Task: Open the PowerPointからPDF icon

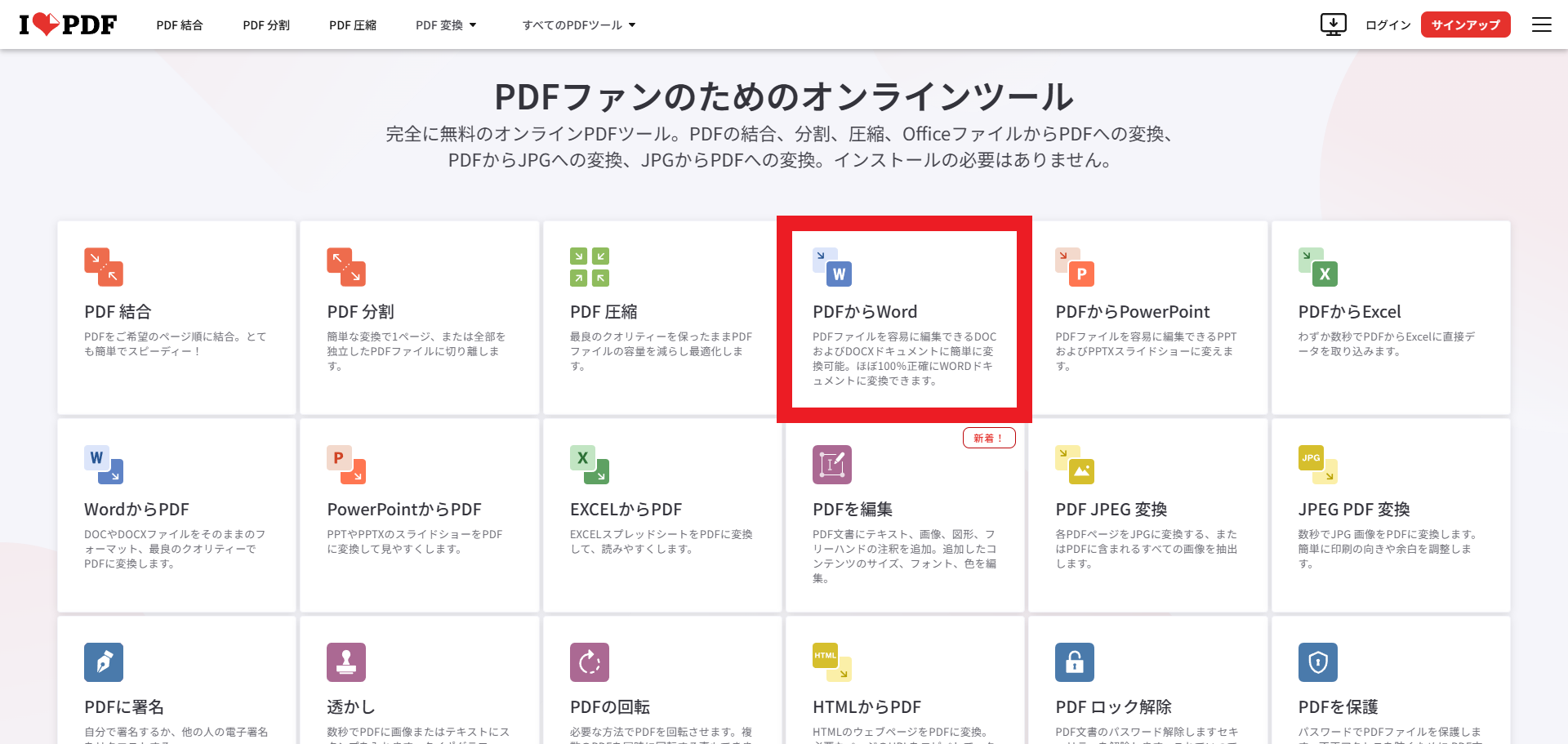Action: (346, 465)
